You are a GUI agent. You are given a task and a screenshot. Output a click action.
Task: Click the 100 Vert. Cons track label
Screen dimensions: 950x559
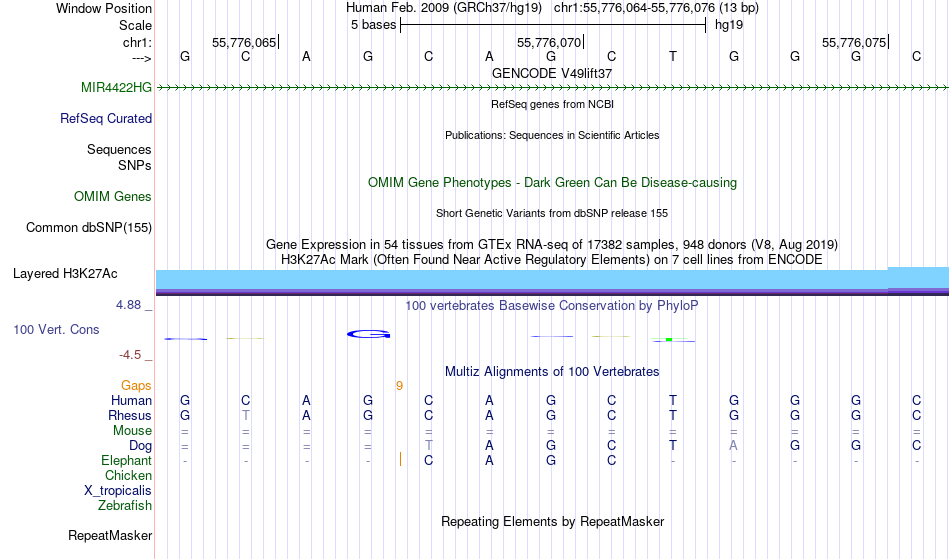pyautogui.click(x=56, y=329)
